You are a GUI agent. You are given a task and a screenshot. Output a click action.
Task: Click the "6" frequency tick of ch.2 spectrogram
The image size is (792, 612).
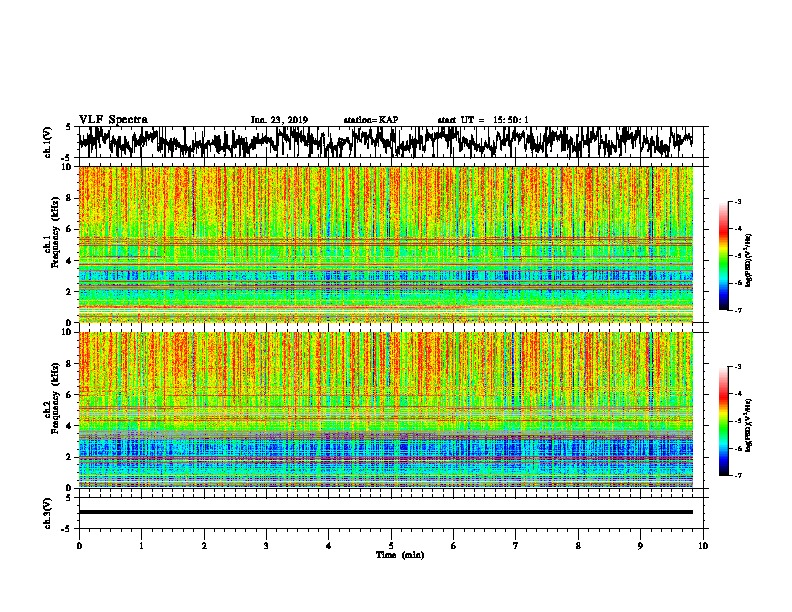click(69, 395)
